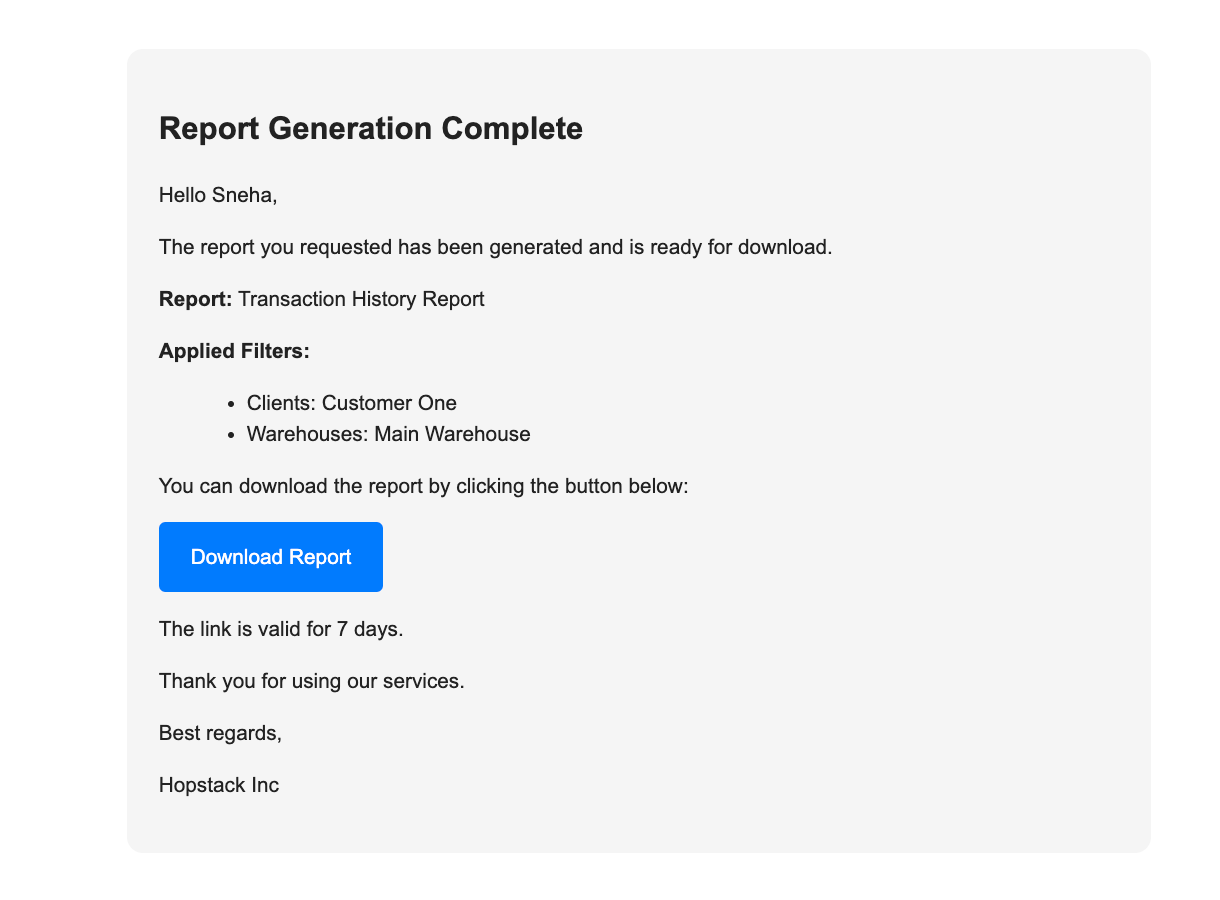Click "Thank you for using our services" line
The image size is (1220, 900).
(311, 681)
